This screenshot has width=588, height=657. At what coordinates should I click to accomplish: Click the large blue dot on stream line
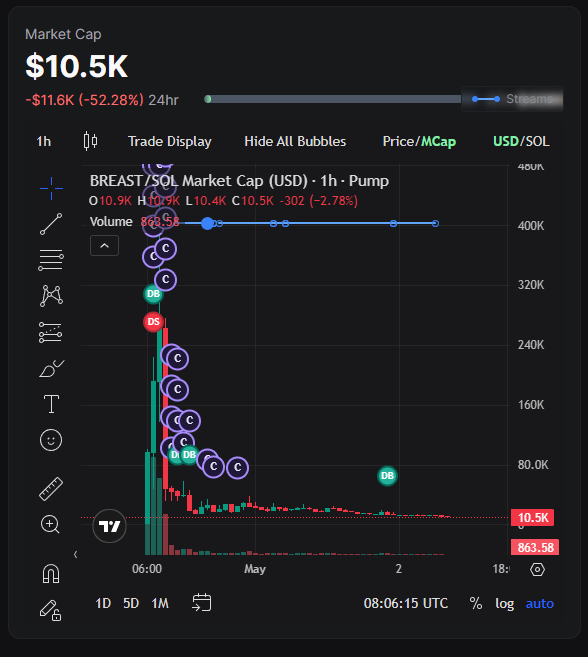pyautogui.click(x=207, y=223)
